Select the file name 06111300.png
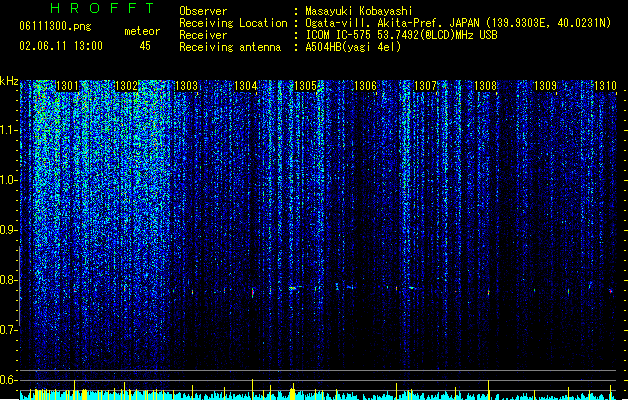This screenshot has height=400, width=629. (x=55, y=27)
